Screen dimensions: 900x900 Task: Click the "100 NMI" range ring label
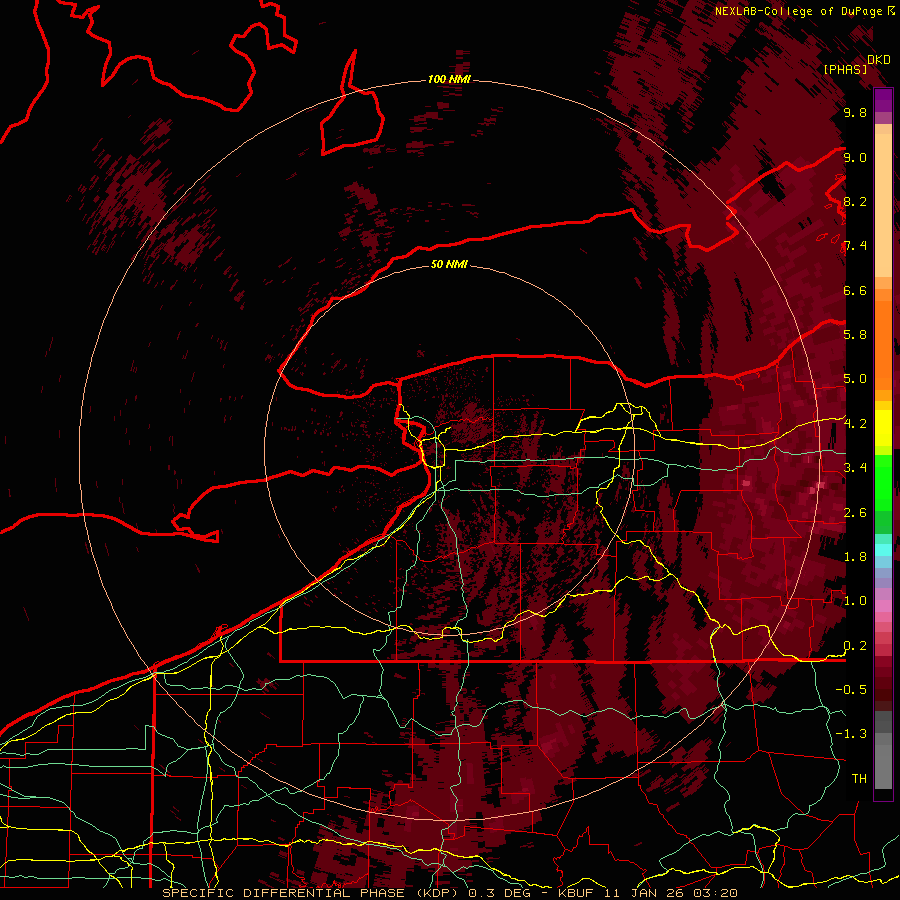point(449,79)
